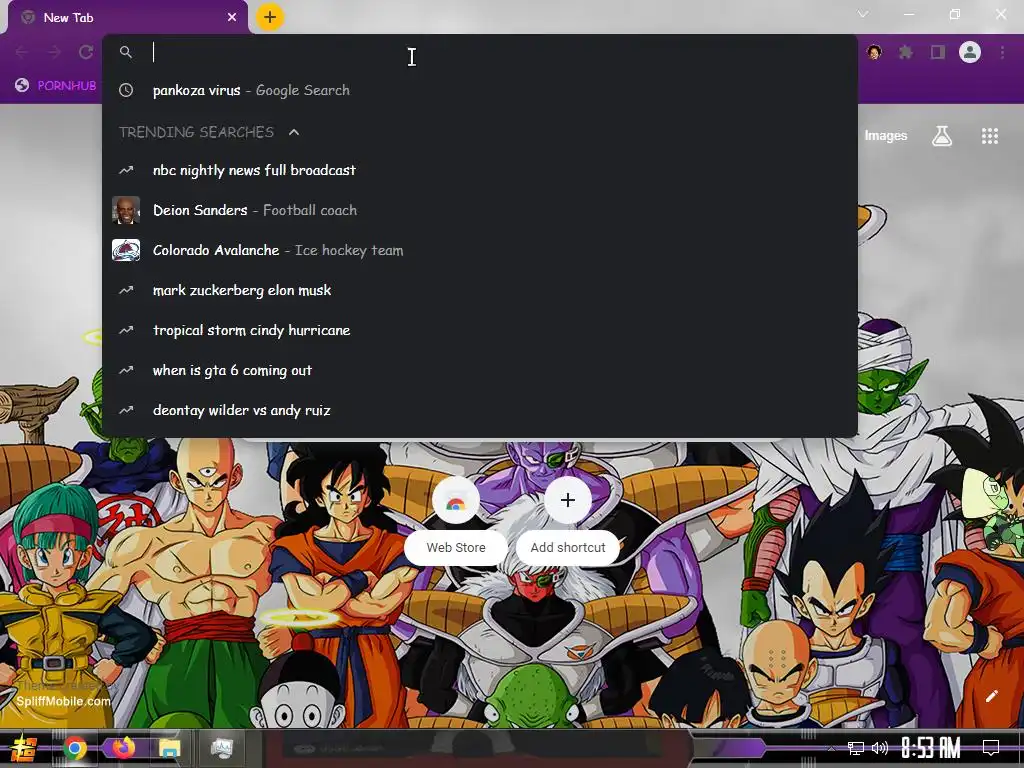Pick the Colorado Avalanche ice hockey suggestion
This screenshot has height=768, width=1024.
pyautogui.click(x=479, y=250)
